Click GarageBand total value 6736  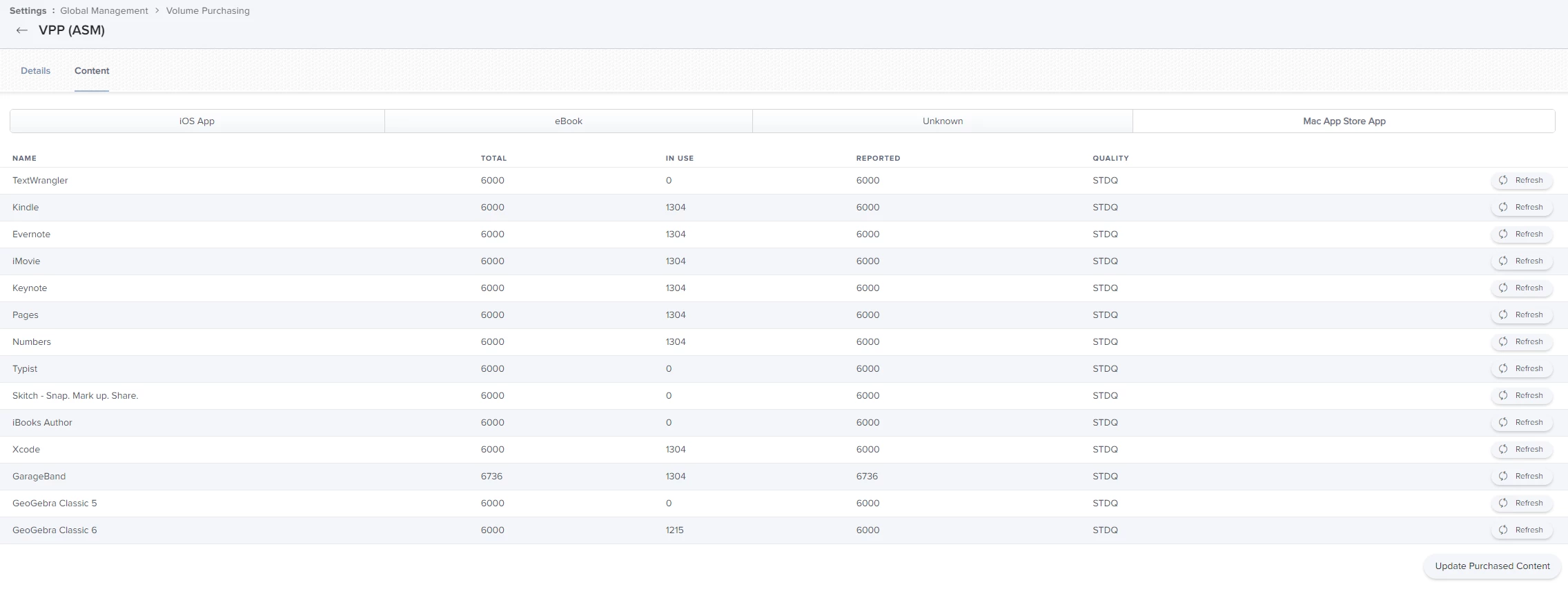click(492, 476)
